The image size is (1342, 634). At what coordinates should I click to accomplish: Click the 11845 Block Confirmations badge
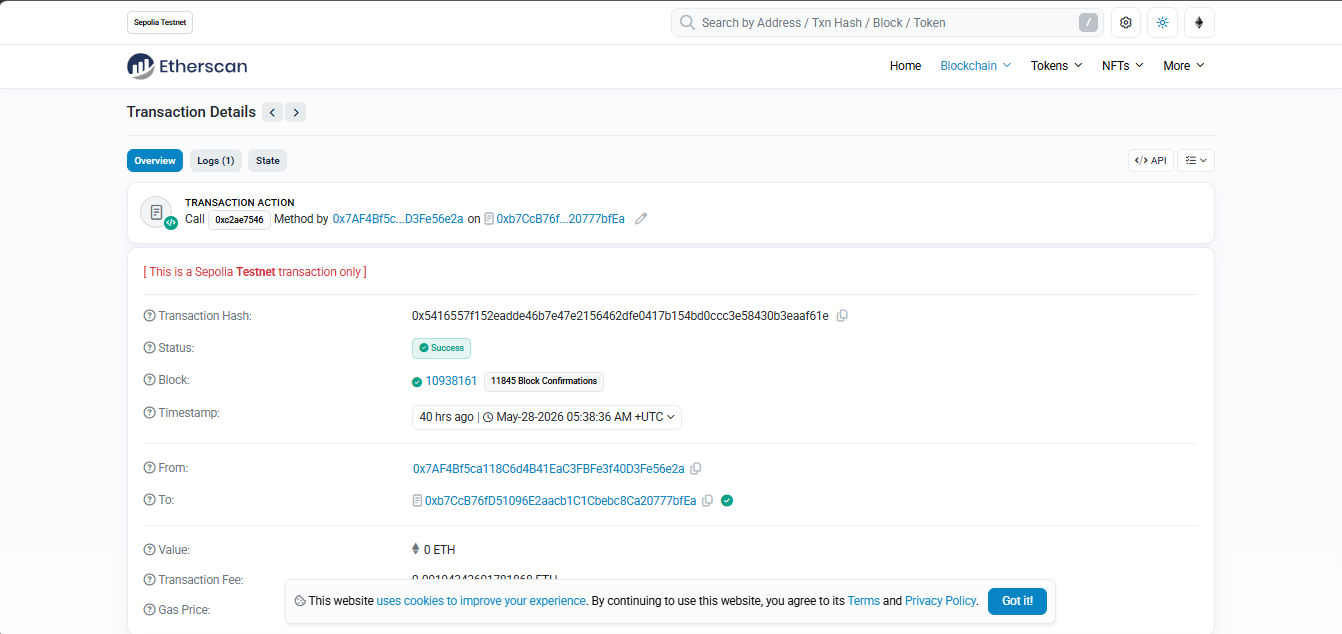point(544,381)
